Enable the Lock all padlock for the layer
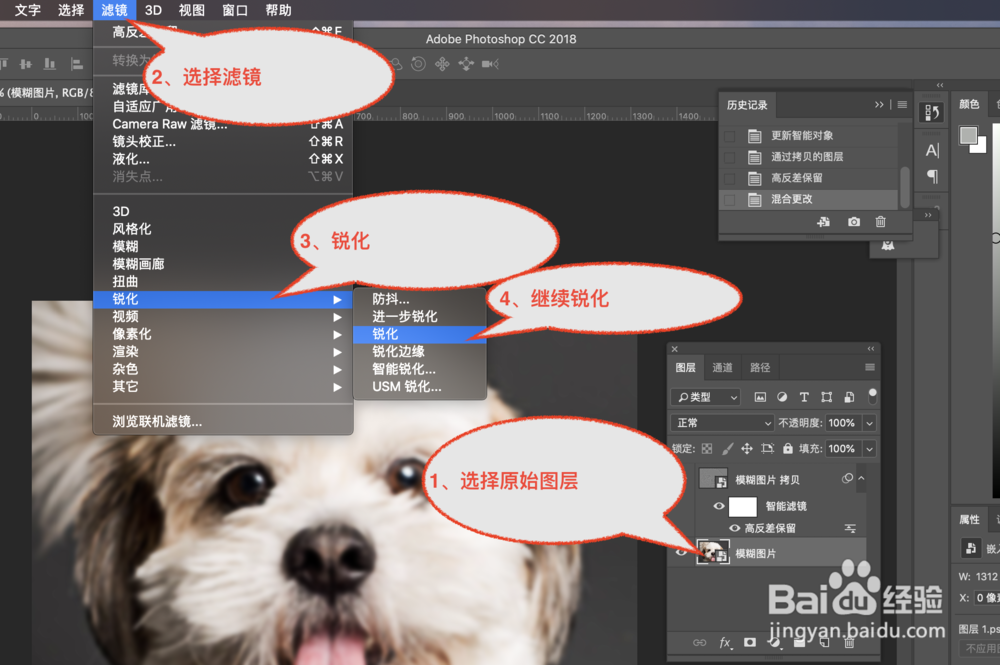 tap(788, 448)
